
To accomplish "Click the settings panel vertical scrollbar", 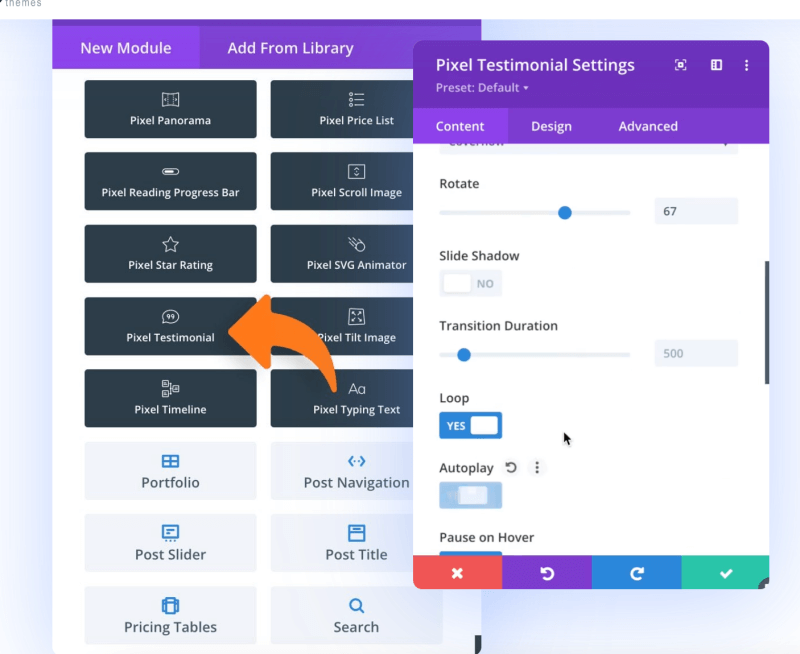I will [767, 322].
